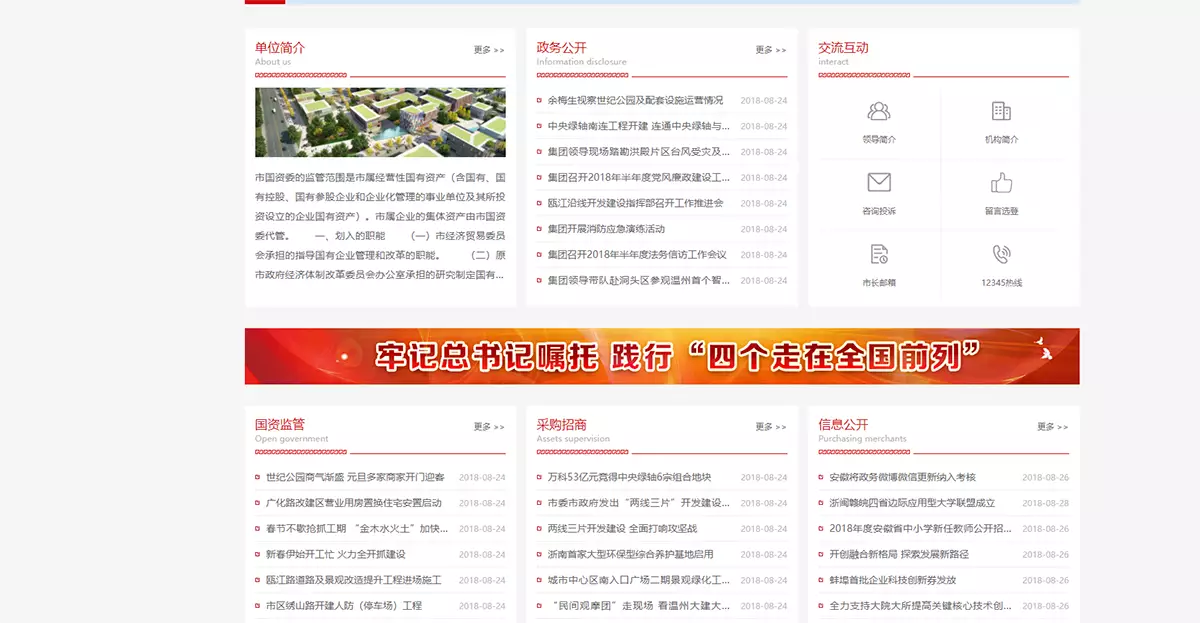Open article 余梅生视察世纪公园及配套设施运营情况
1200x623 pixels.
click(635, 100)
